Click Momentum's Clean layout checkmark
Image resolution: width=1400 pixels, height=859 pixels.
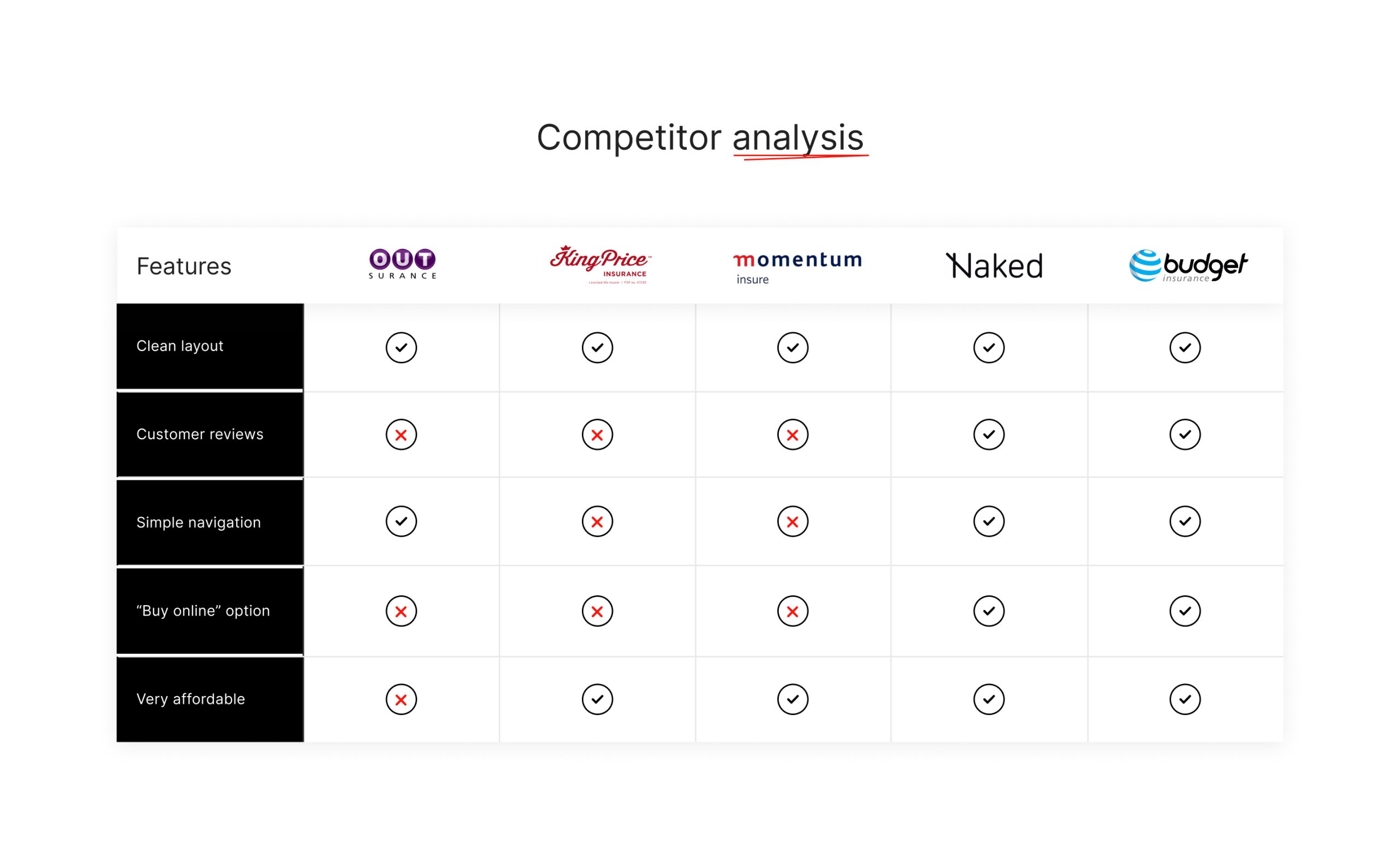(x=792, y=347)
